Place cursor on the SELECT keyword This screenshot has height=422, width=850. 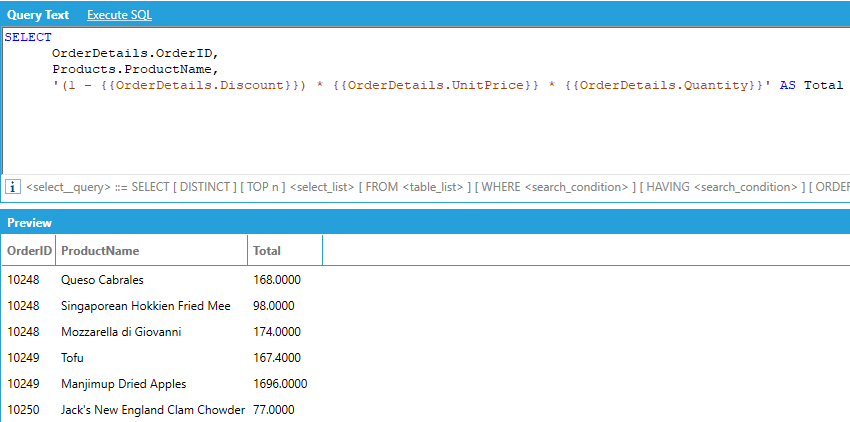tap(28, 37)
